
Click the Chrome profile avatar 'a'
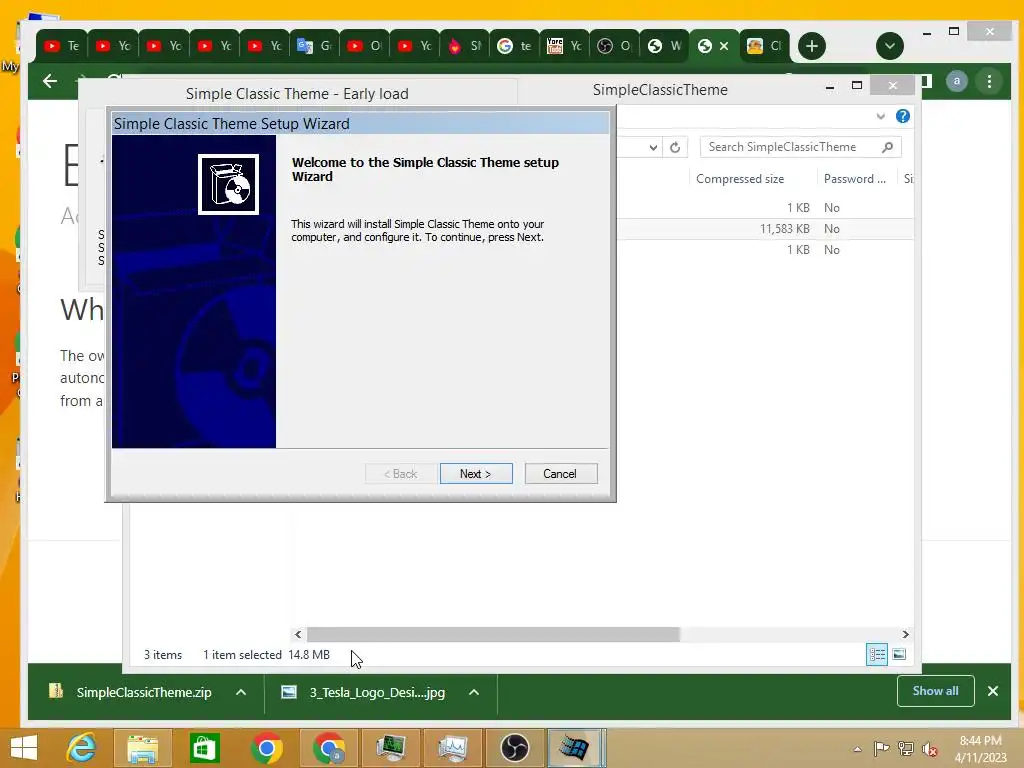tap(957, 81)
